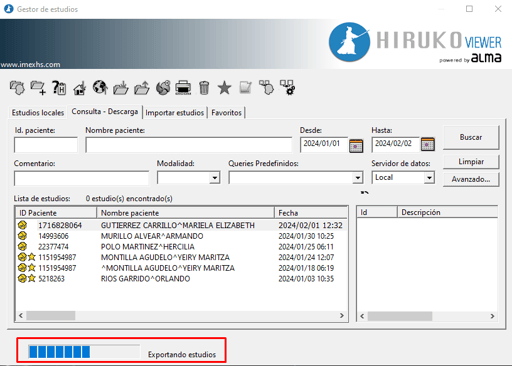
Task: Select MONTILLA AGUDELO row dated 2024/01/24 12:07
Action: 181,257
